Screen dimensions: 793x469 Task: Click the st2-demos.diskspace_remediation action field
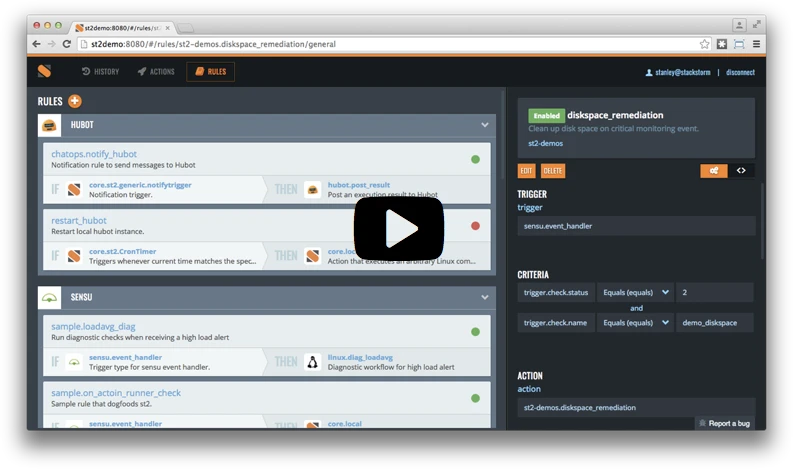pos(636,407)
